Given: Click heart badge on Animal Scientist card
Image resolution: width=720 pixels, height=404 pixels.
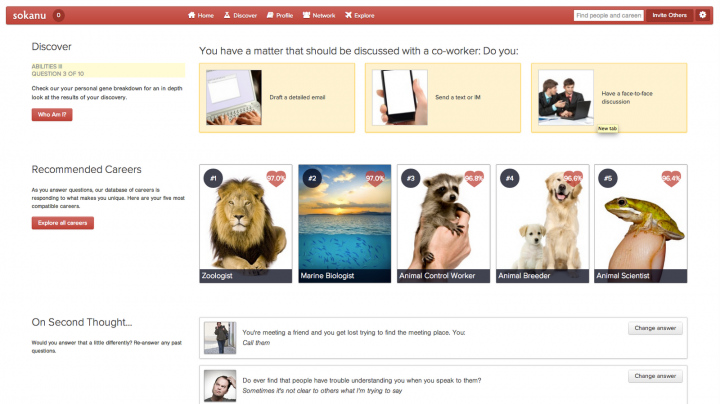Looking at the screenshot, I should pos(671,178).
